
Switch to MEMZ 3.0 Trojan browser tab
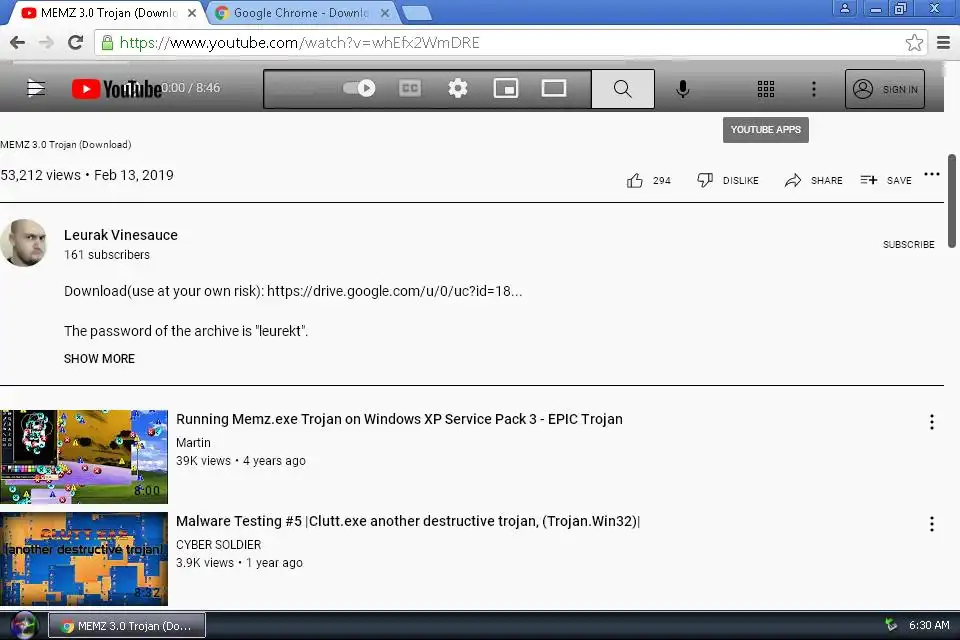coord(109,13)
